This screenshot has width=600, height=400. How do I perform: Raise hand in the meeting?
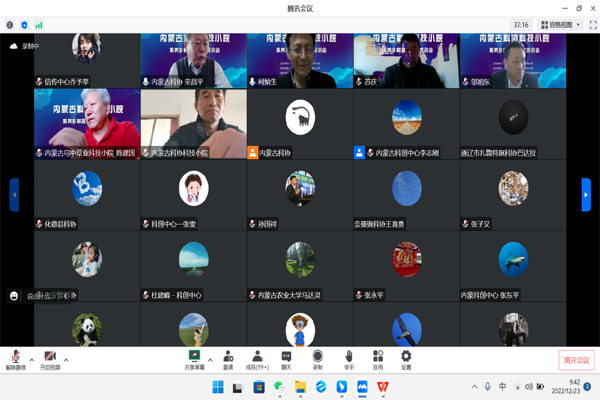point(348,358)
